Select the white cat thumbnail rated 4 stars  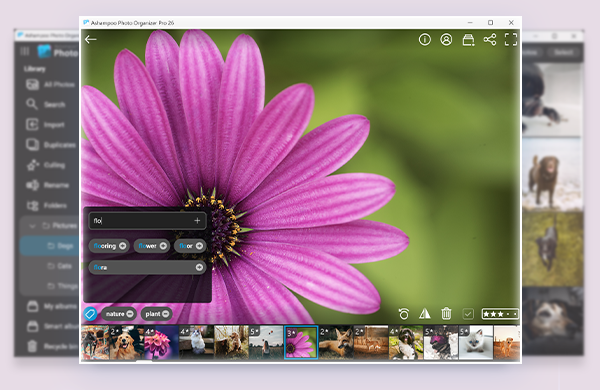point(196,342)
